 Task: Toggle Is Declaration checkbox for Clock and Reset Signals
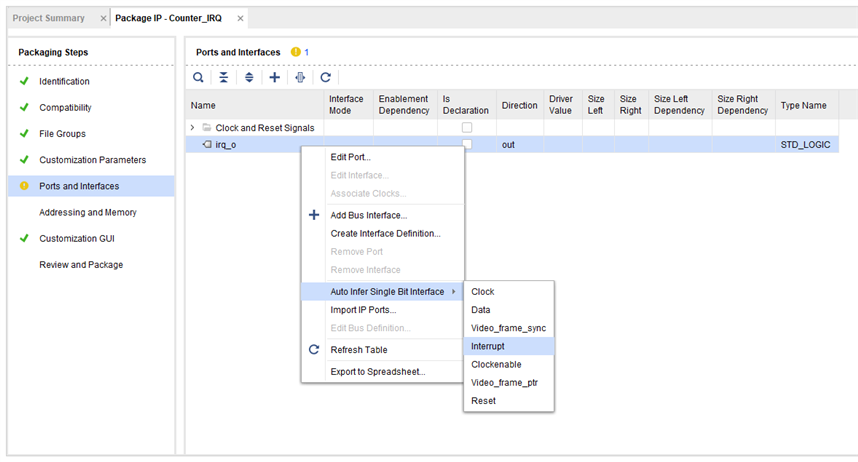[466, 128]
